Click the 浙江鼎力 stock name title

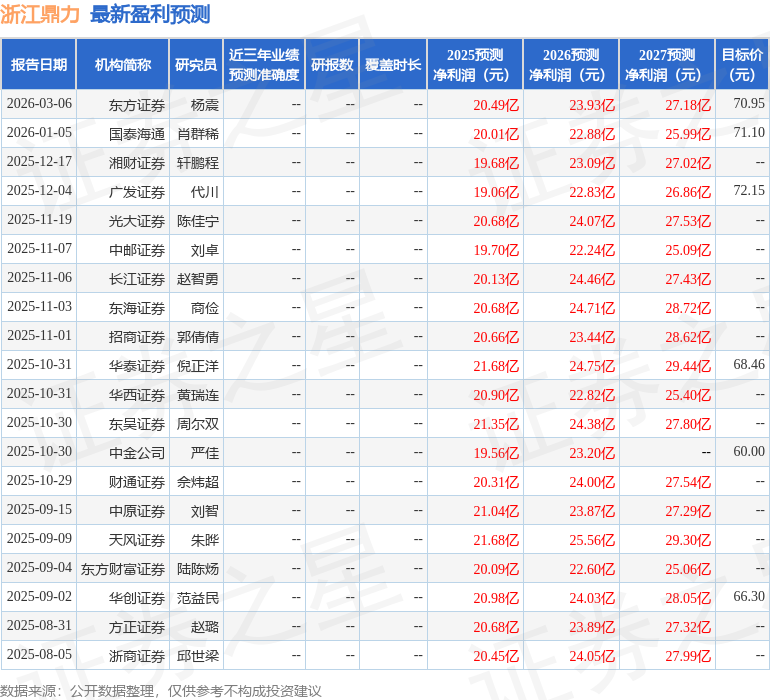pyautogui.click(x=41, y=14)
